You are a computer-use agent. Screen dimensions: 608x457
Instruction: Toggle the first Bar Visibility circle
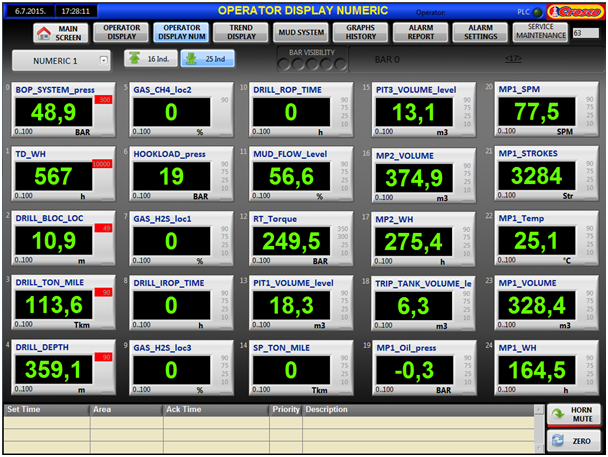284,64
